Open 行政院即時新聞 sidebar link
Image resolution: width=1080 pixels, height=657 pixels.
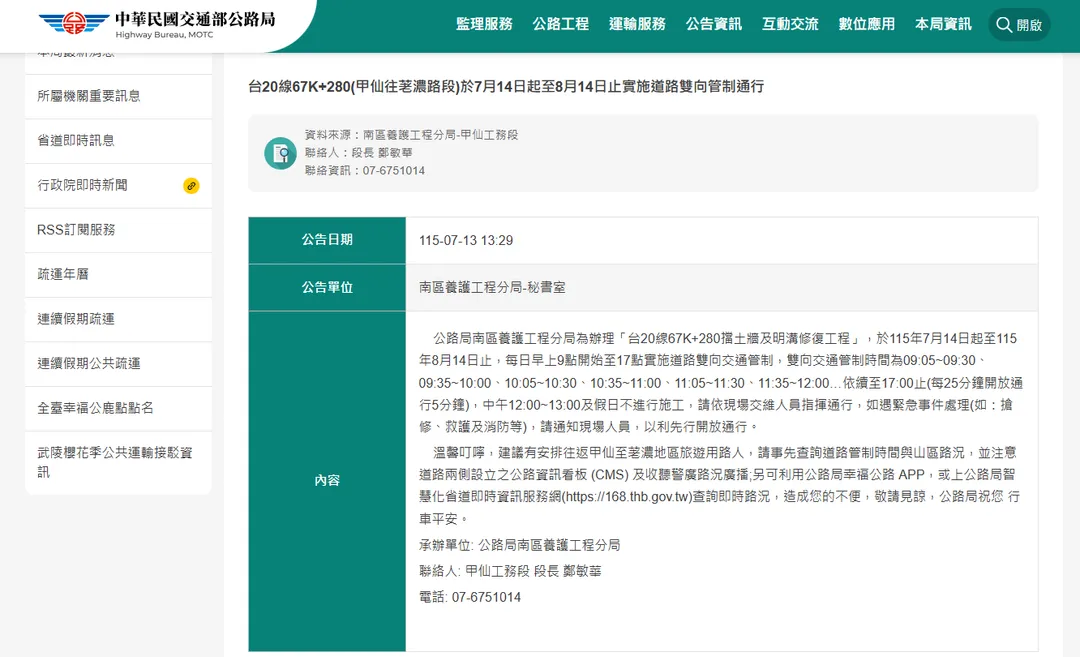pos(118,185)
